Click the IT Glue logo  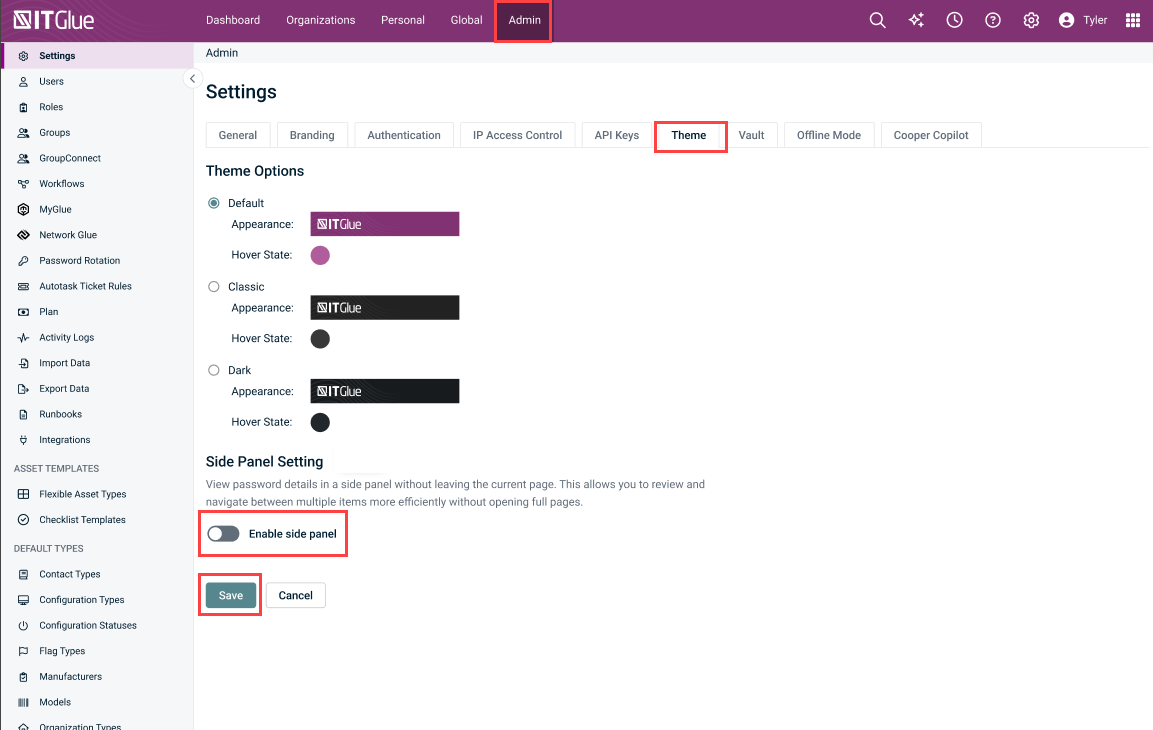click(x=54, y=20)
